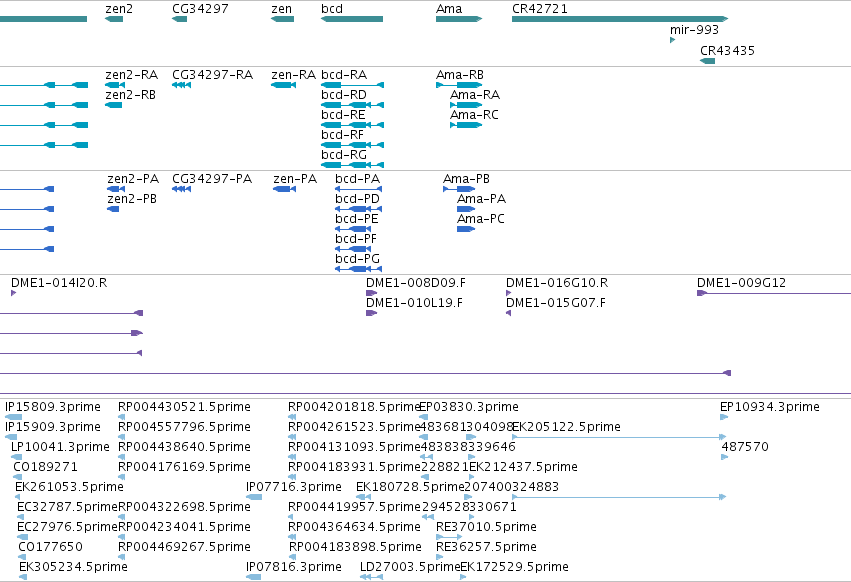This screenshot has height=582, width=851.
Task: Open the CR43435 gene feature
Action: click(707, 61)
